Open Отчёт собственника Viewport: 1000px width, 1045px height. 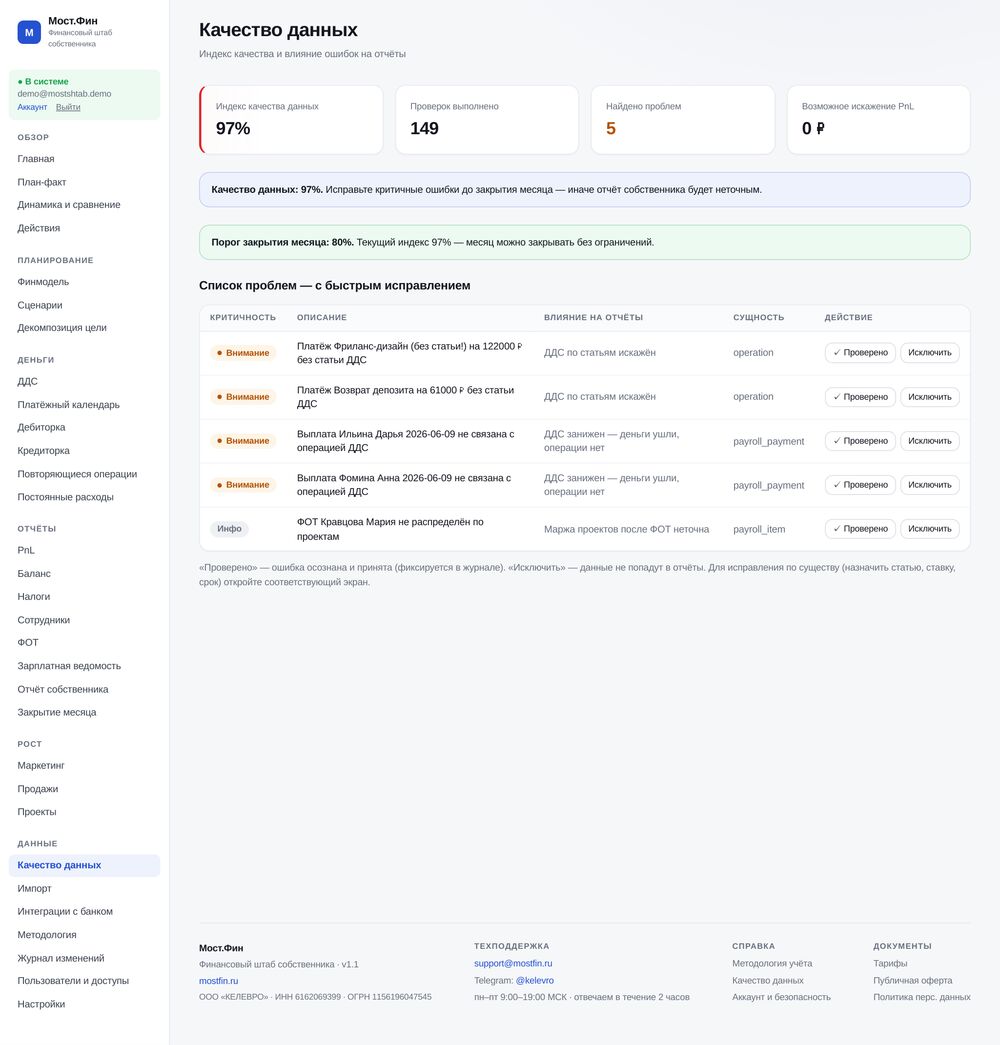click(63, 689)
